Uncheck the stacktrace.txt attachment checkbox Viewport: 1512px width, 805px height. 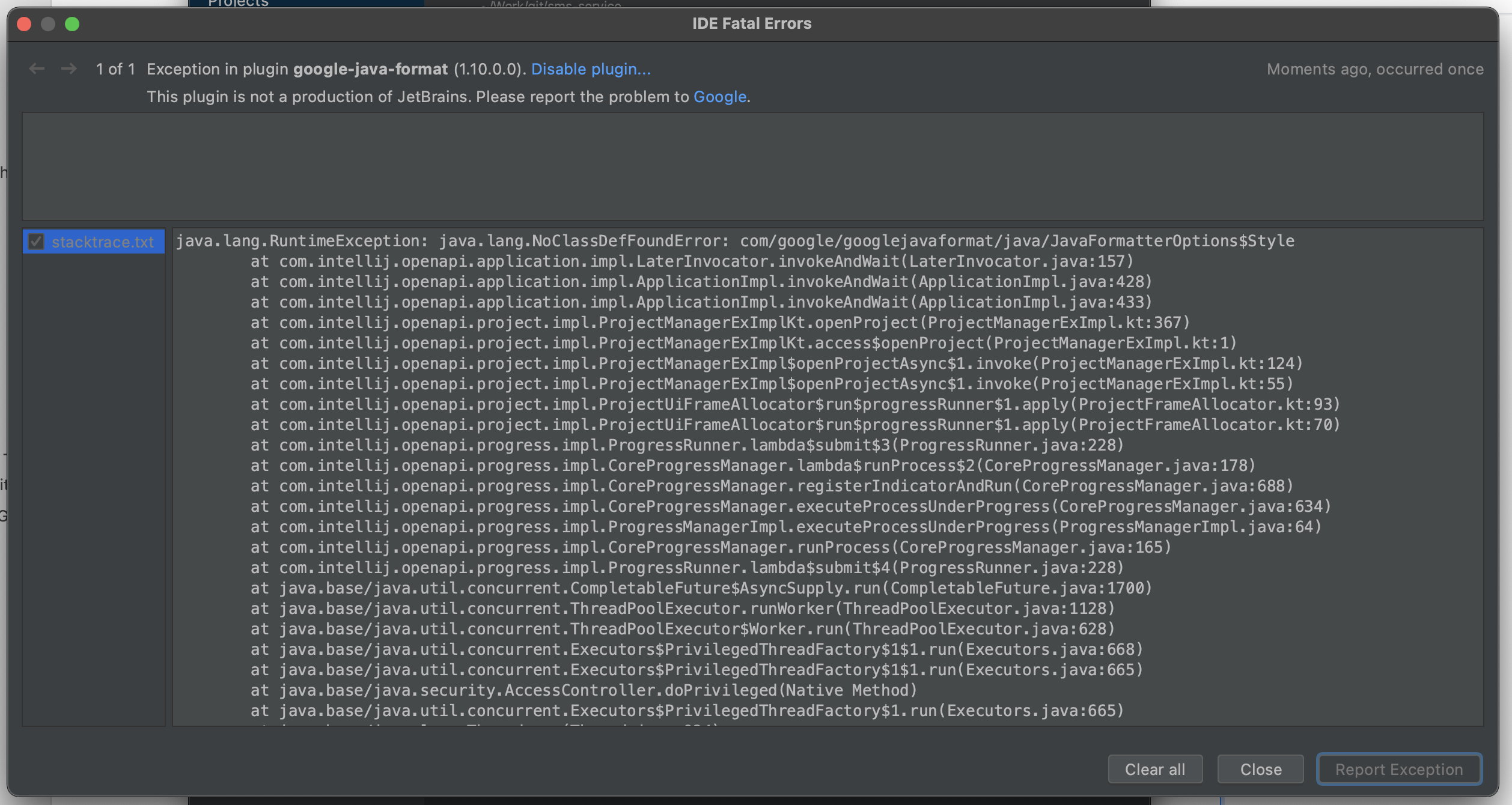click(36, 241)
